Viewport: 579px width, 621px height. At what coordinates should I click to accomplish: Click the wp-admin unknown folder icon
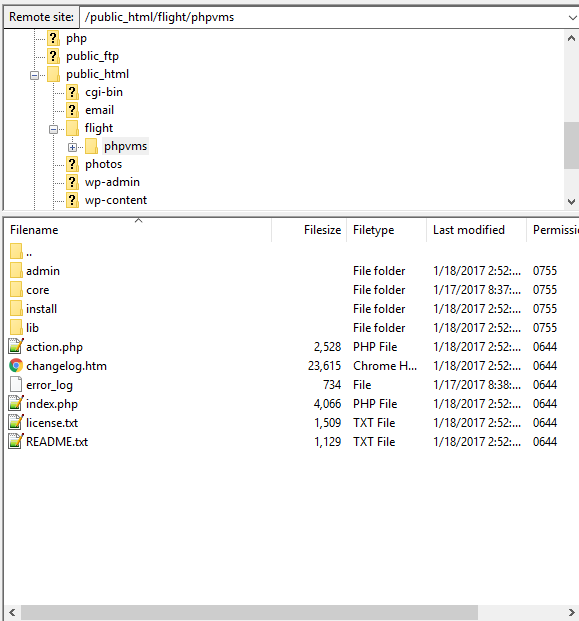click(x=72, y=182)
